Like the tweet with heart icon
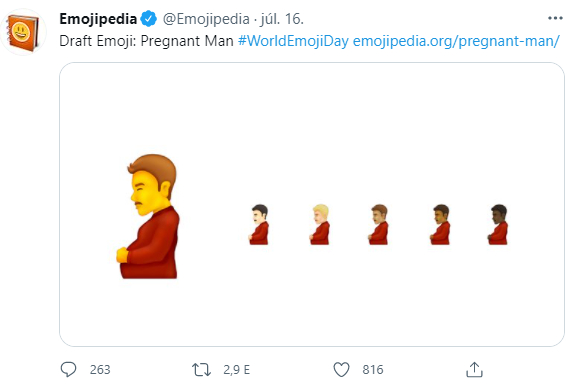Image resolution: width=568 pixels, height=388 pixels. click(x=341, y=370)
